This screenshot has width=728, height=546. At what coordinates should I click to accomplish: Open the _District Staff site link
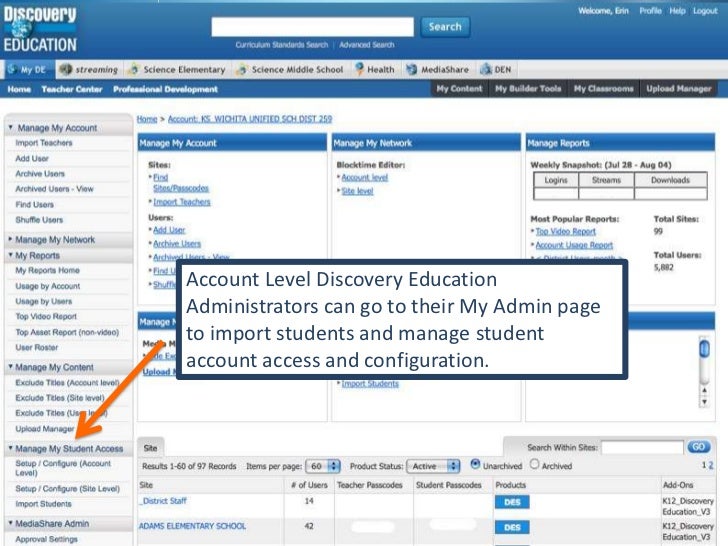point(163,501)
